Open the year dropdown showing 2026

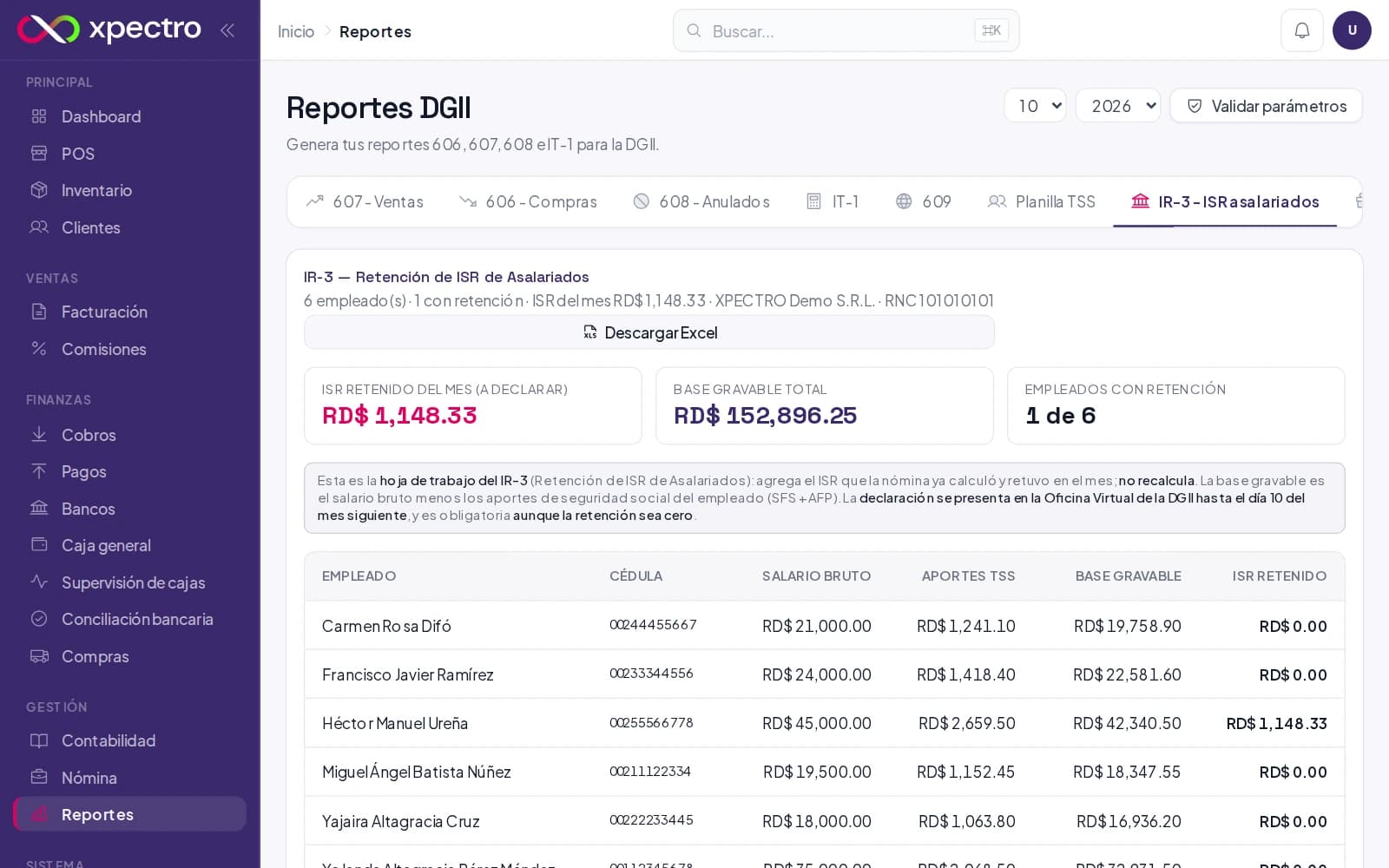(x=1118, y=106)
